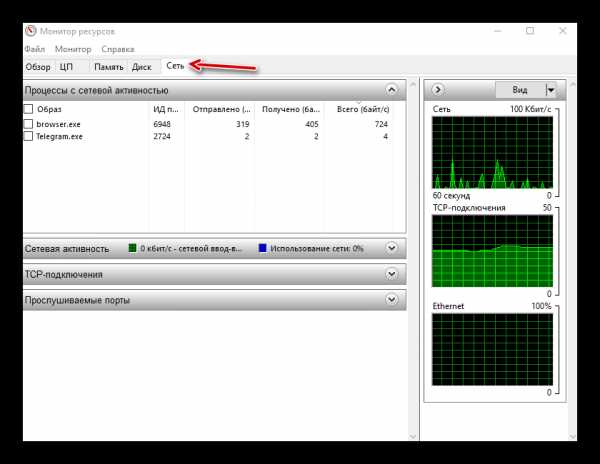Open the Монитор menu
Image resolution: width=600 pixels, height=464 pixels.
pos(73,49)
